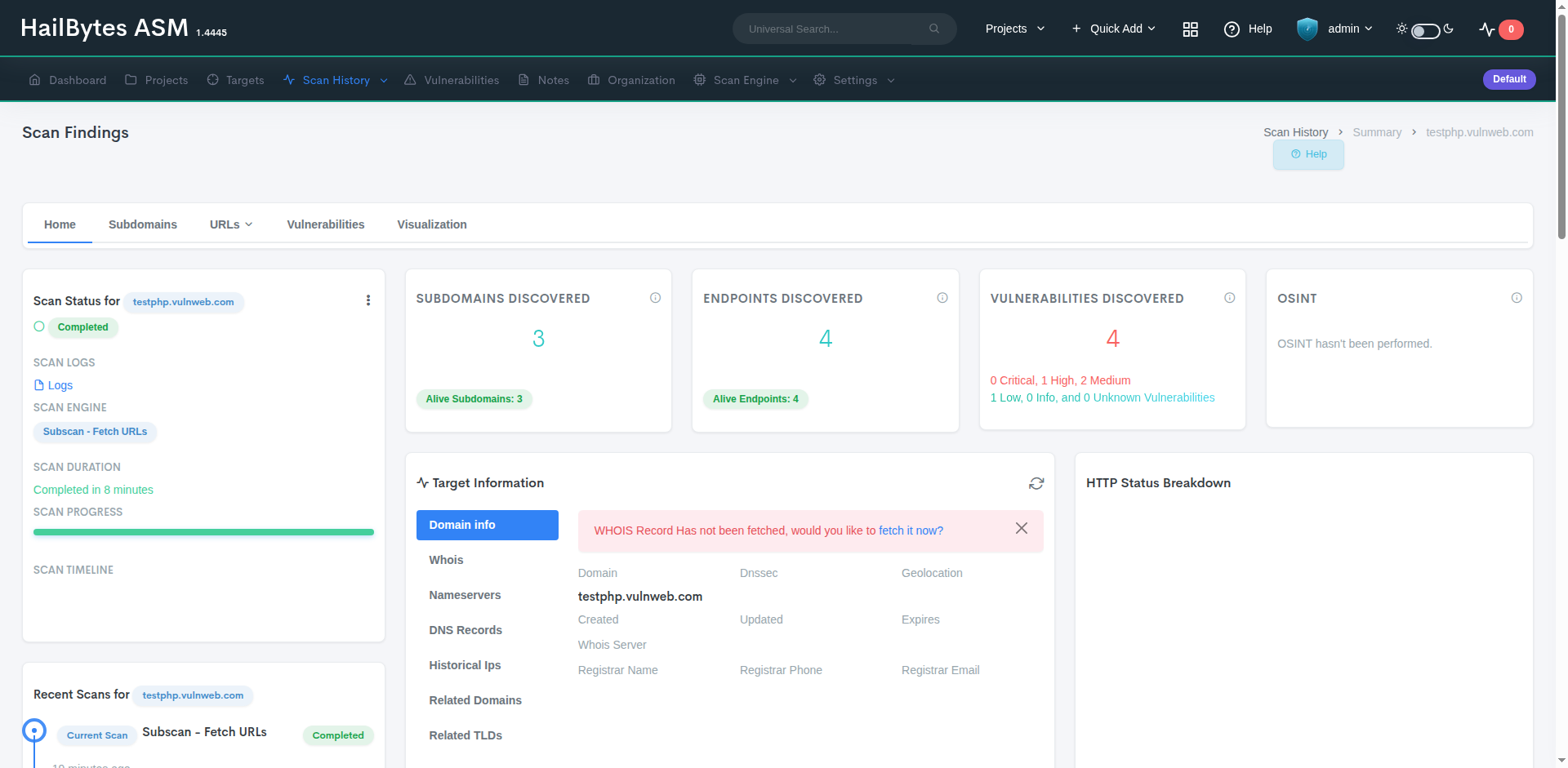Click Scan History breadcrumb link
The image size is (1568, 768).
tap(1295, 132)
